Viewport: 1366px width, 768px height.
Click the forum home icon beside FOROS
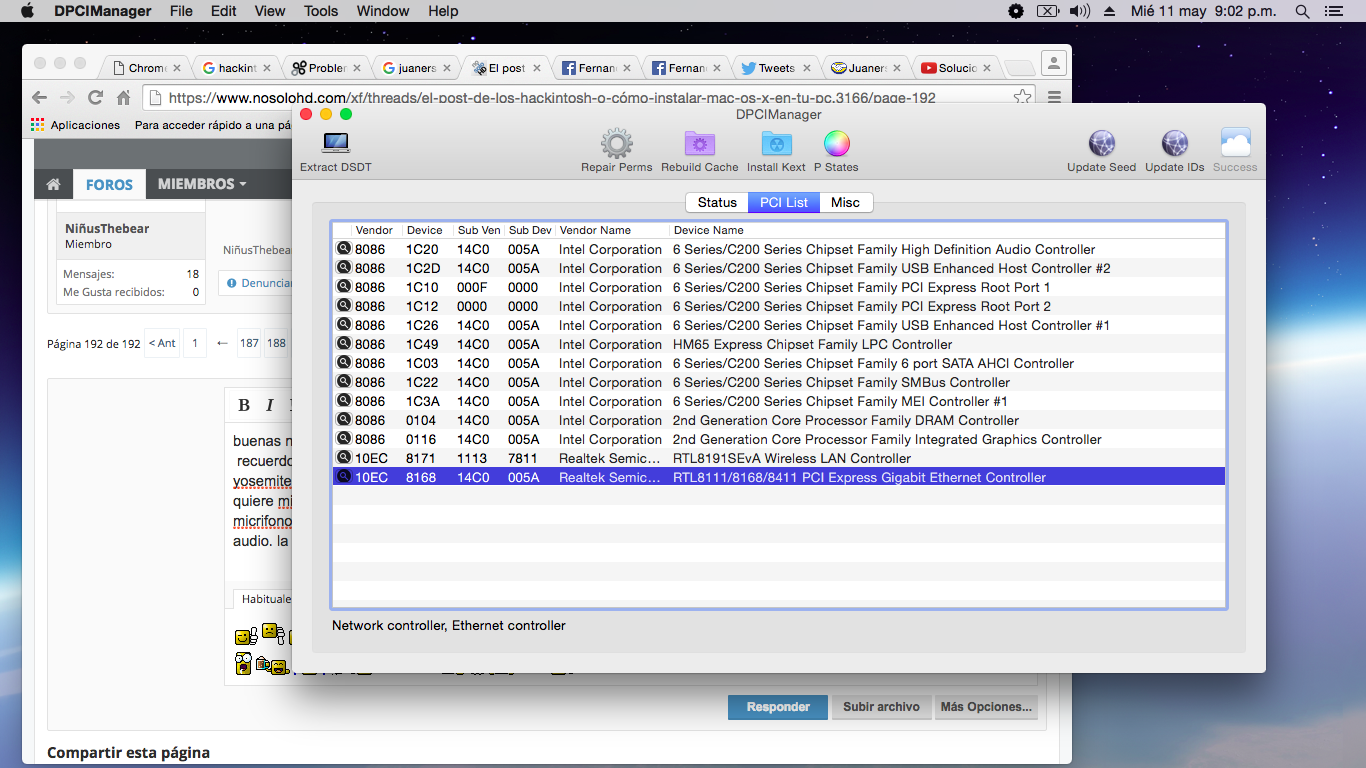click(x=53, y=184)
